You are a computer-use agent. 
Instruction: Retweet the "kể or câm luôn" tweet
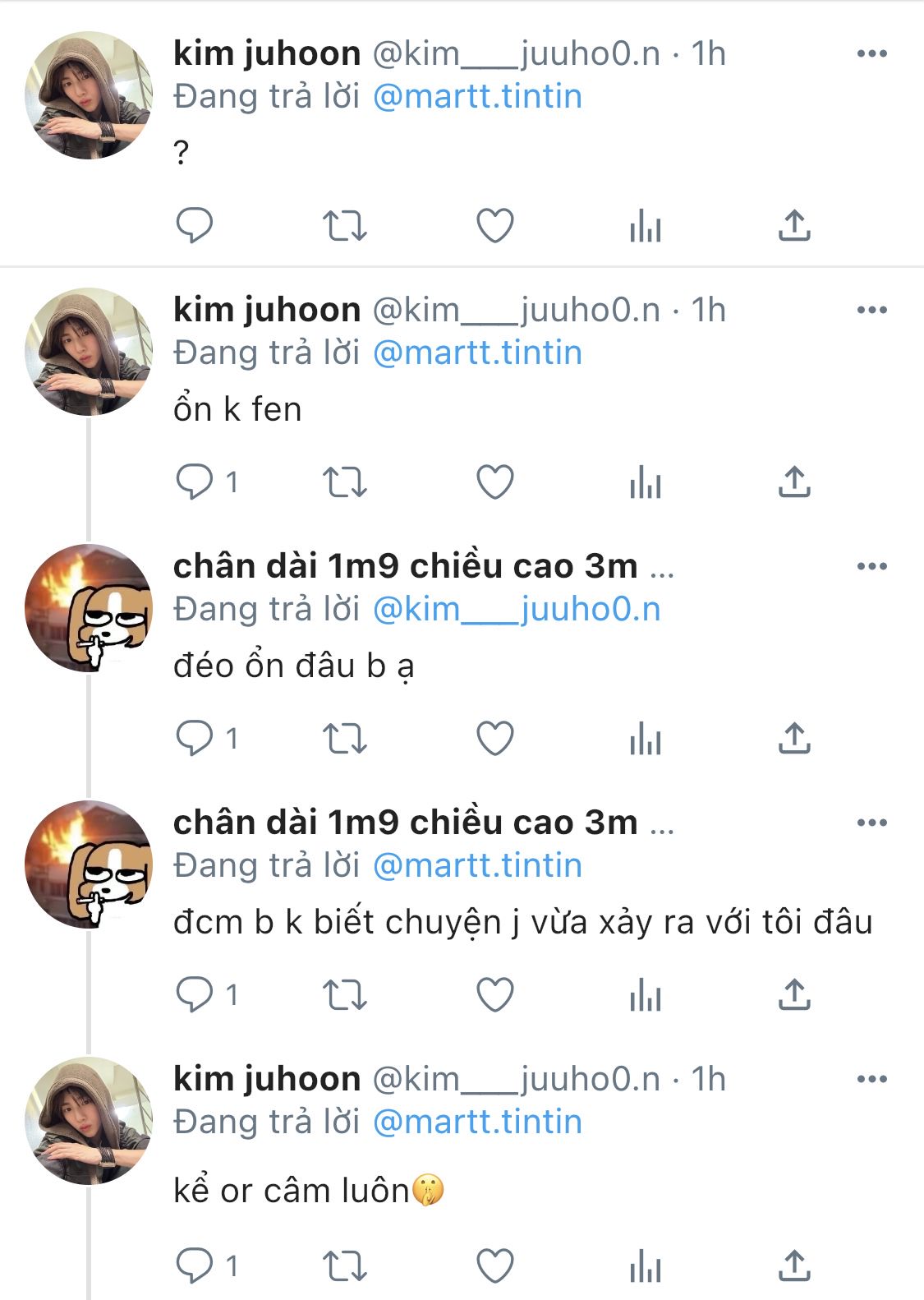click(x=344, y=1265)
